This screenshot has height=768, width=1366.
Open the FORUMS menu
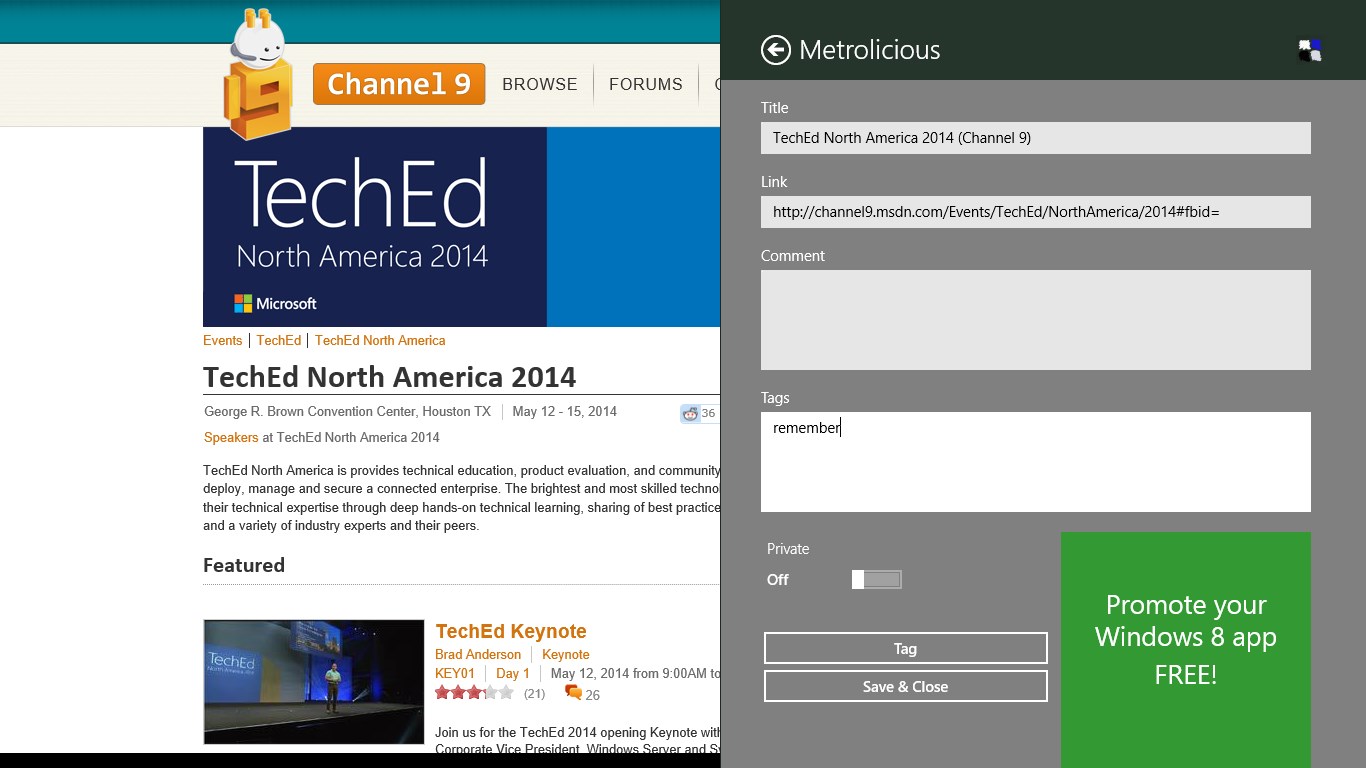pyautogui.click(x=646, y=84)
